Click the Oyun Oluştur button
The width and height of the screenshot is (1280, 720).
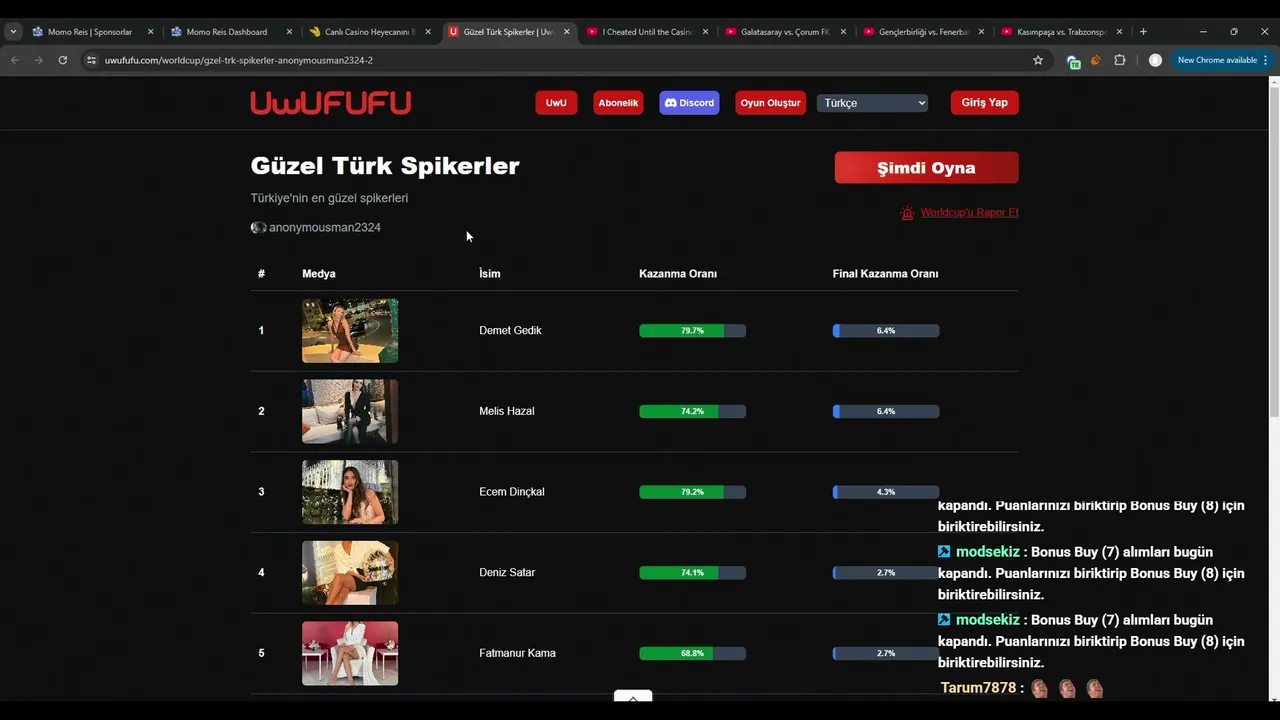770,103
